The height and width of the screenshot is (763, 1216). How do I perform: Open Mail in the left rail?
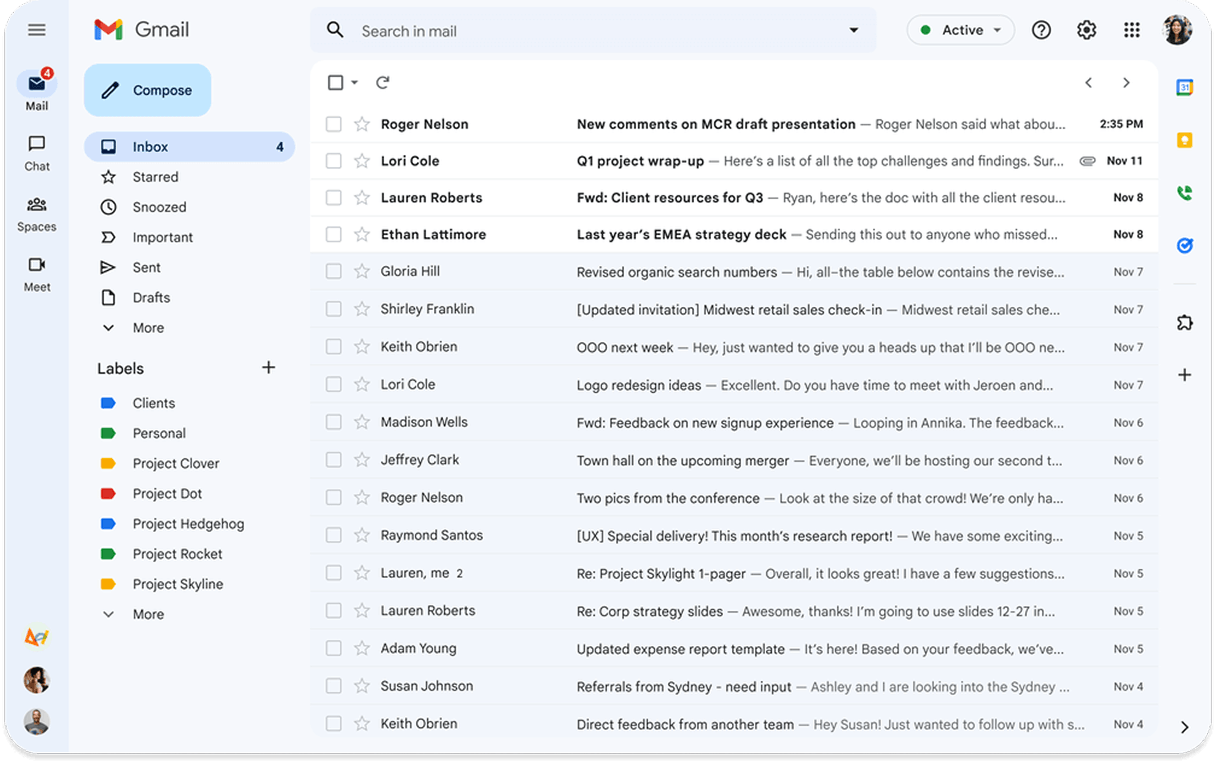[37, 90]
